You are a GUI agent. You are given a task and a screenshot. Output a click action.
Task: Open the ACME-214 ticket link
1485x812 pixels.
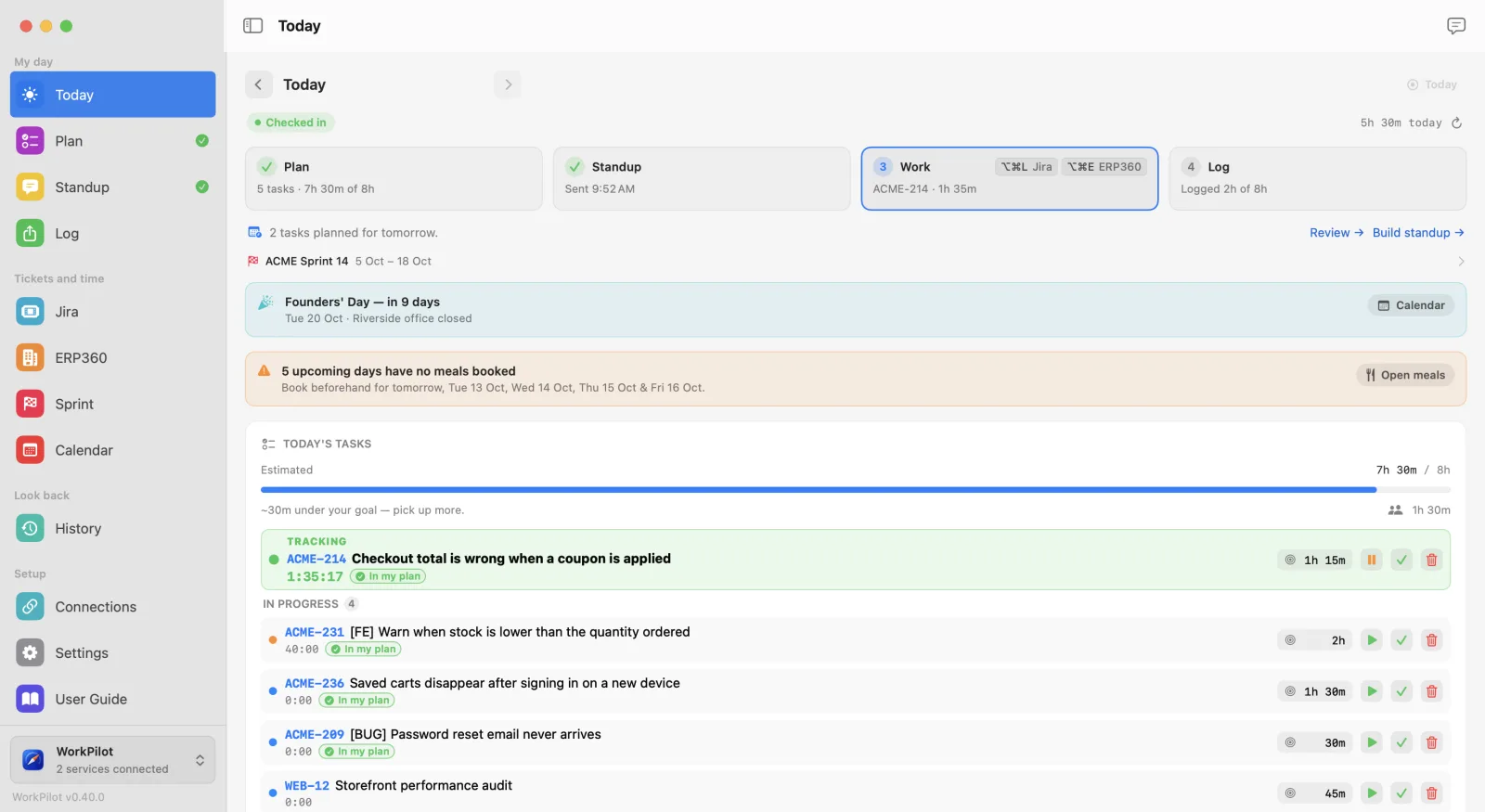click(x=316, y=559)
